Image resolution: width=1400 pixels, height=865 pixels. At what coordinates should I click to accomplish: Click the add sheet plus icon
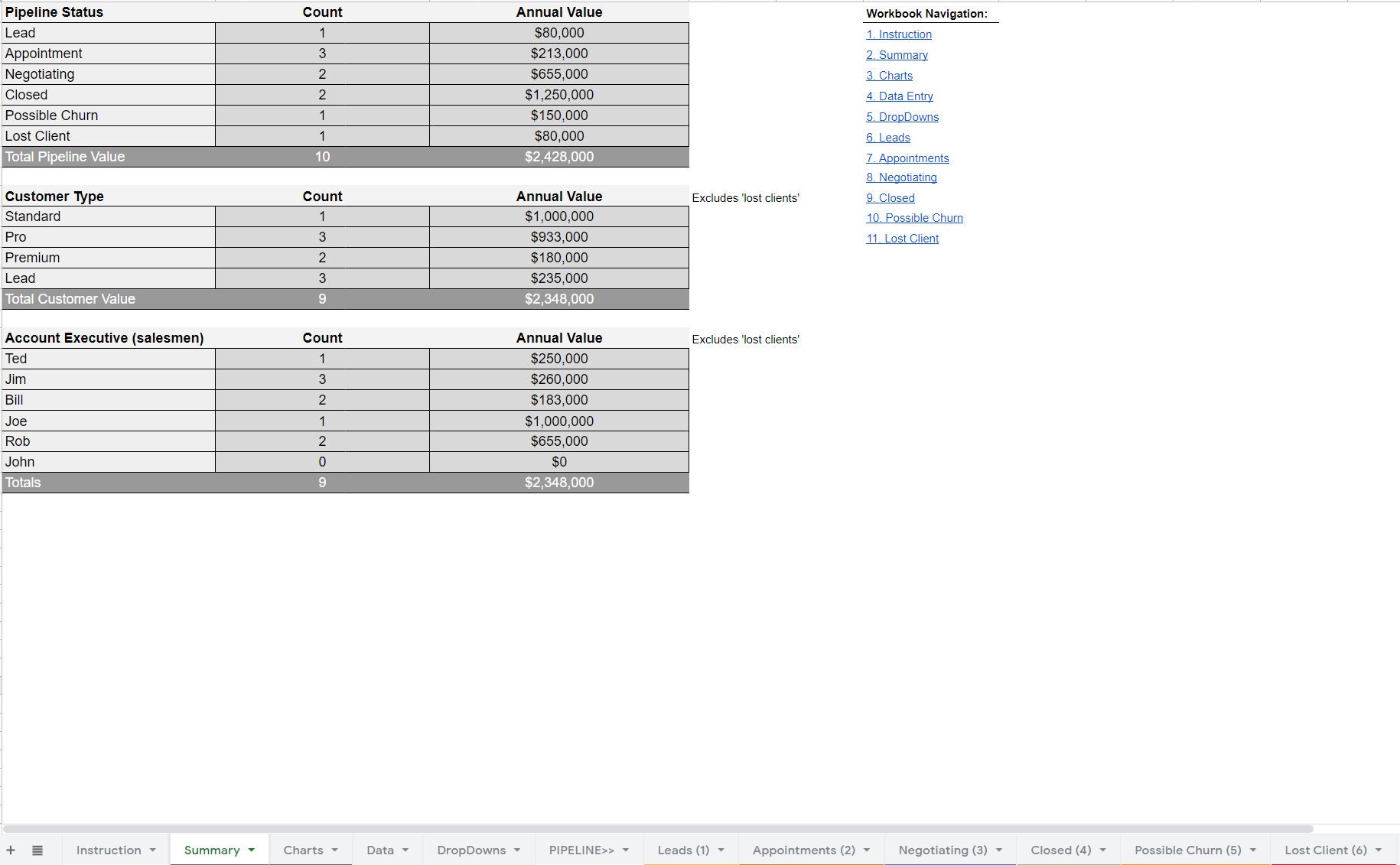tap(11, 850)
